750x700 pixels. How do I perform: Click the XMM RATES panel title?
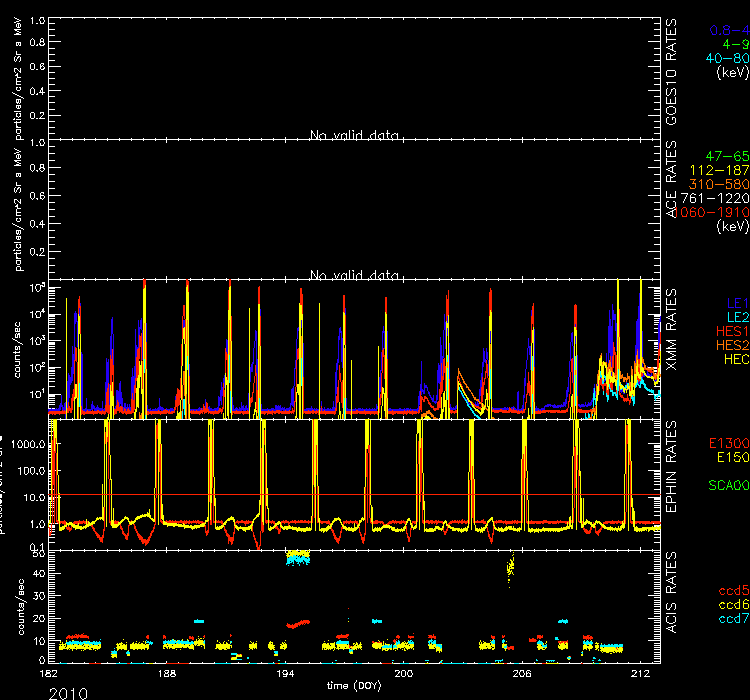pyautogui.click(x=673, y=328)
